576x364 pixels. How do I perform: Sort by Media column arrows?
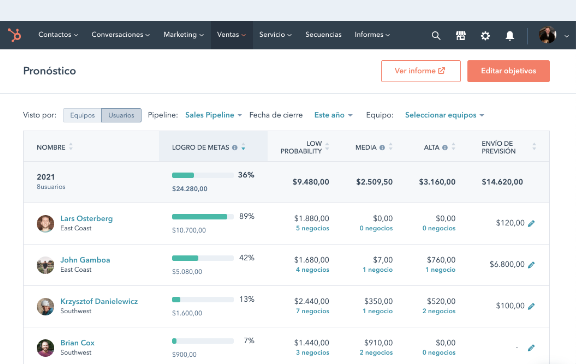point(390,147)
